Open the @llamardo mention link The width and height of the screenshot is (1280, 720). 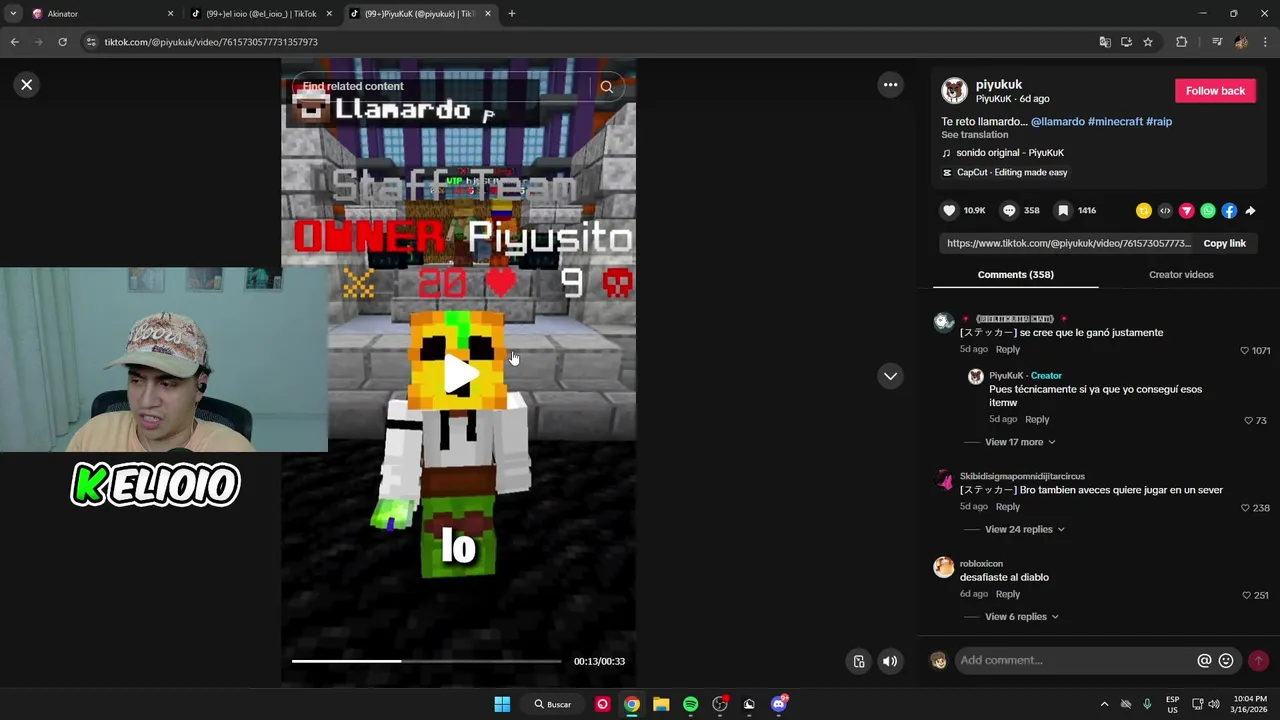pos(1057,122)
